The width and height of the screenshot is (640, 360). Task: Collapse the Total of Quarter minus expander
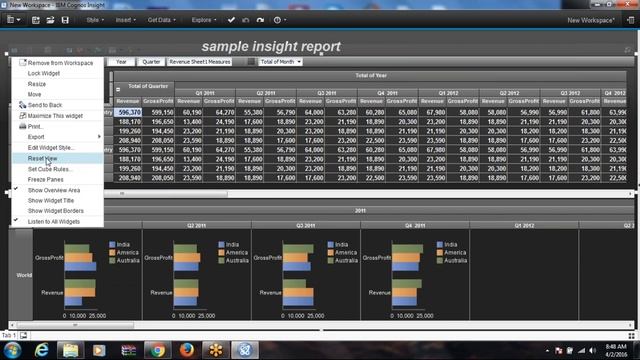(118, 89)
